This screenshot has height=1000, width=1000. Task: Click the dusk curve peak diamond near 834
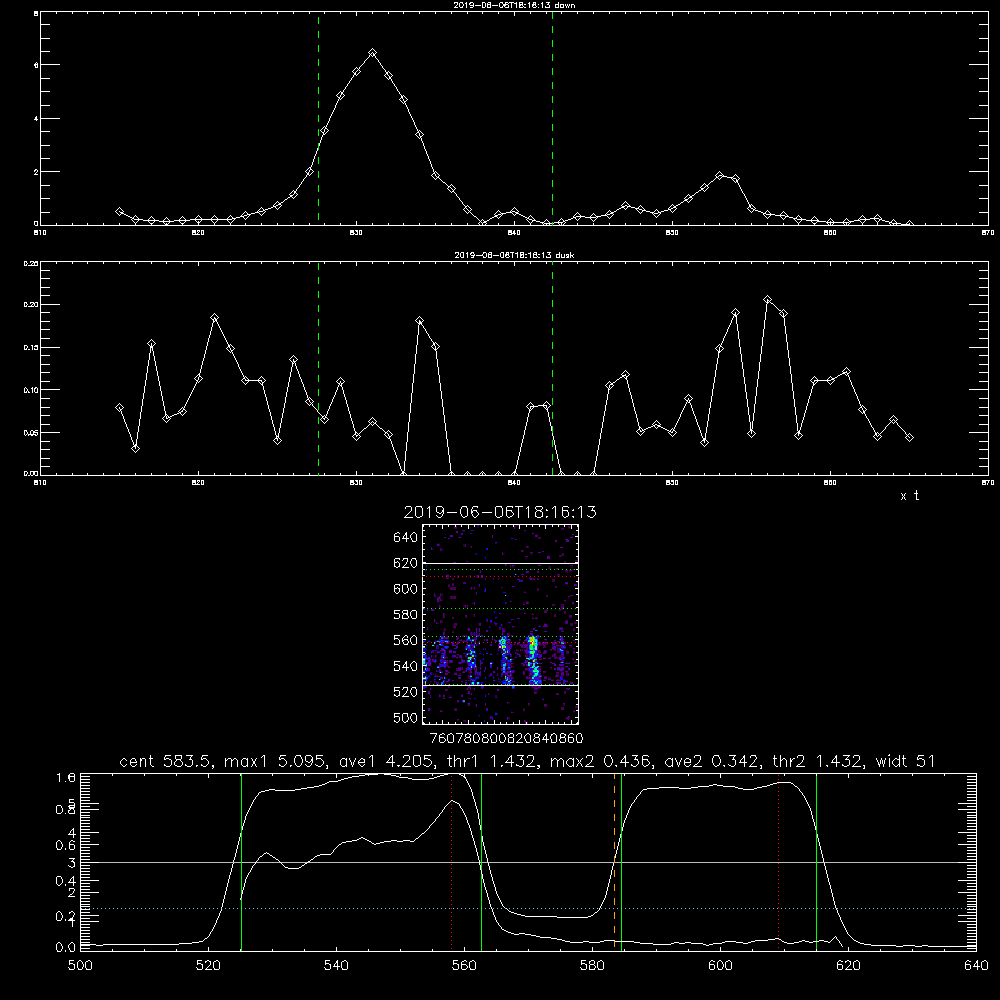(420, 321)
